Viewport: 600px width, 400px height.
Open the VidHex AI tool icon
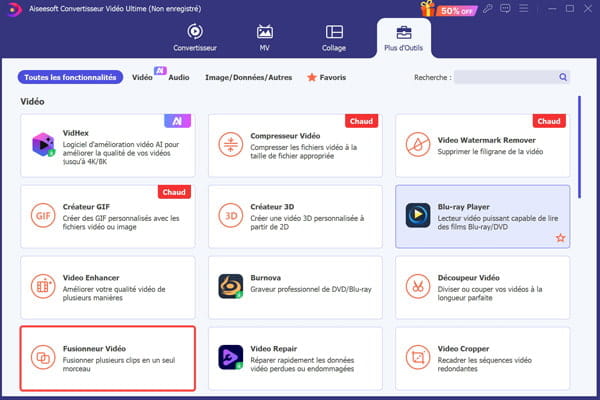point(44,144)
